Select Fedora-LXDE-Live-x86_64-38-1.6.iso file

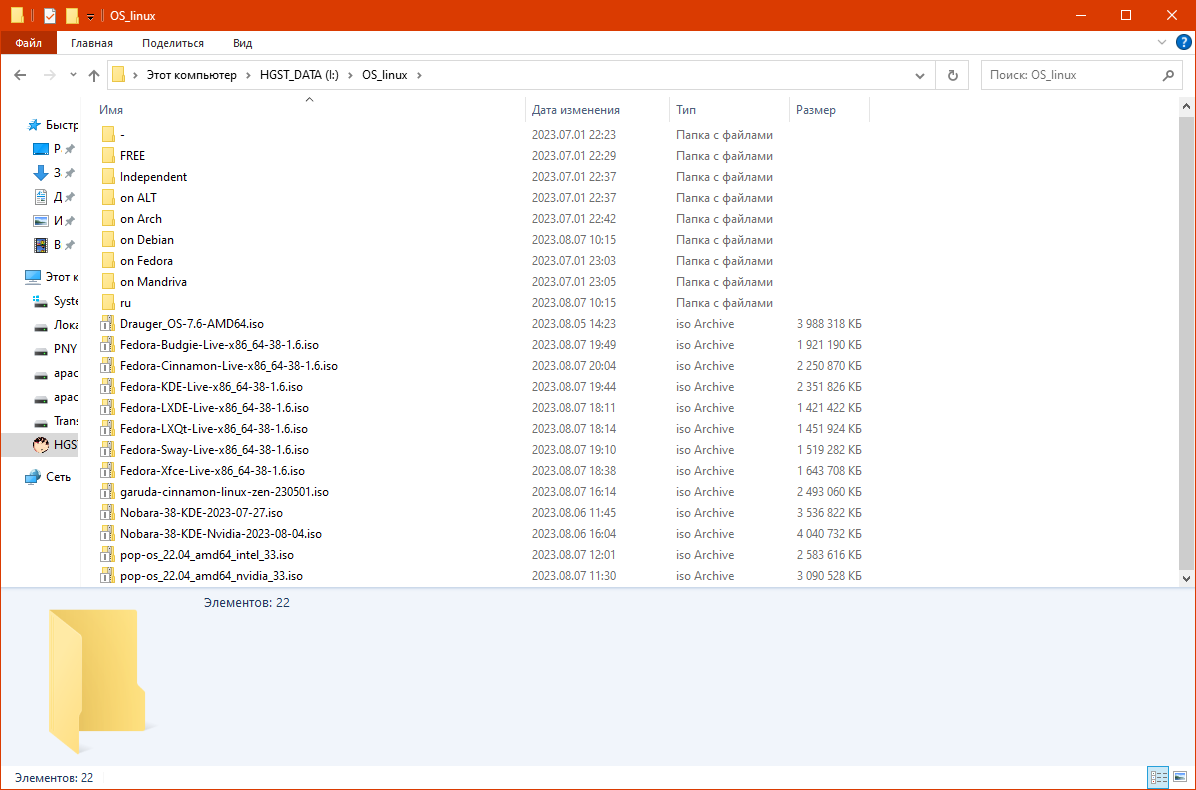click(x=214, y=408)
